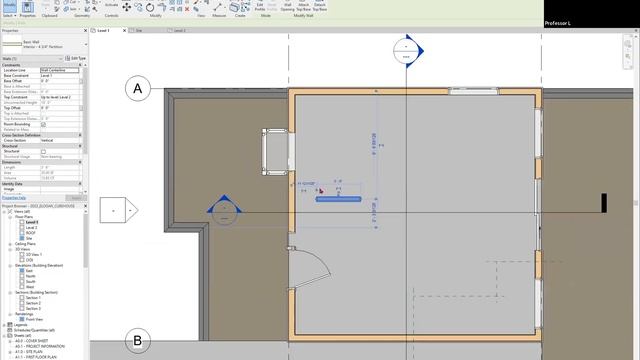640x360 pixels.
Task: Open sheet A0.0 - COVER SHEET
Action: [31, 341]
